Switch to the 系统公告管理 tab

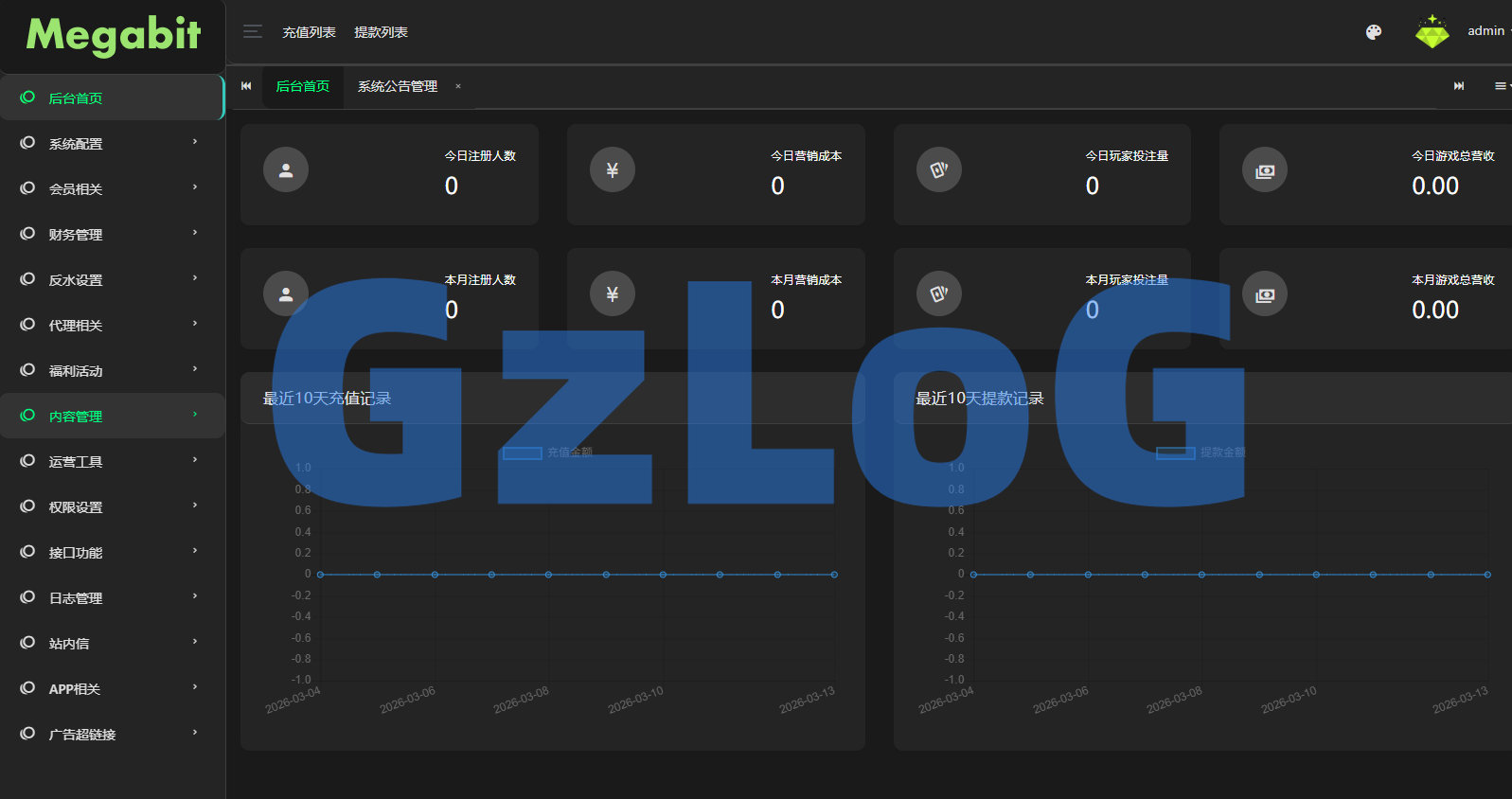point(398,86)
